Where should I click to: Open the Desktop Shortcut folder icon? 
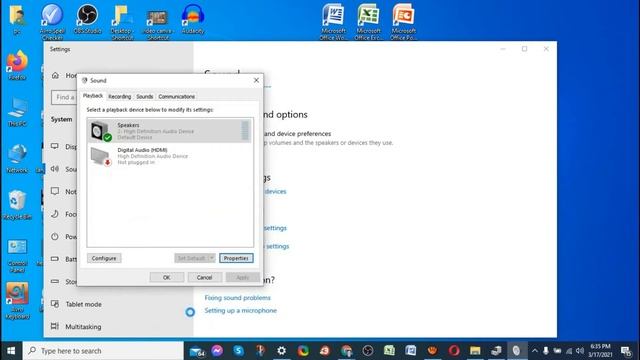click(122, 21)
